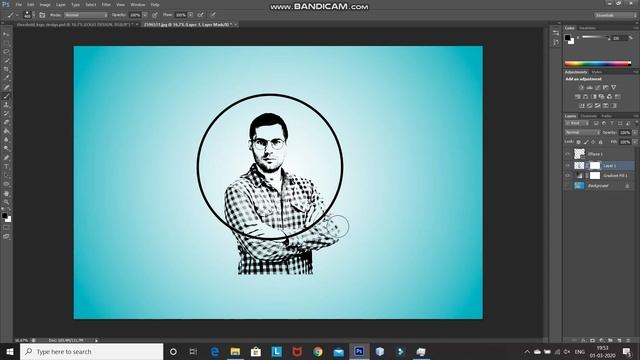Enable airbrush mode in options bar
Image resolution: width=640 pixels, height=360 pixels.
[200, 15]
